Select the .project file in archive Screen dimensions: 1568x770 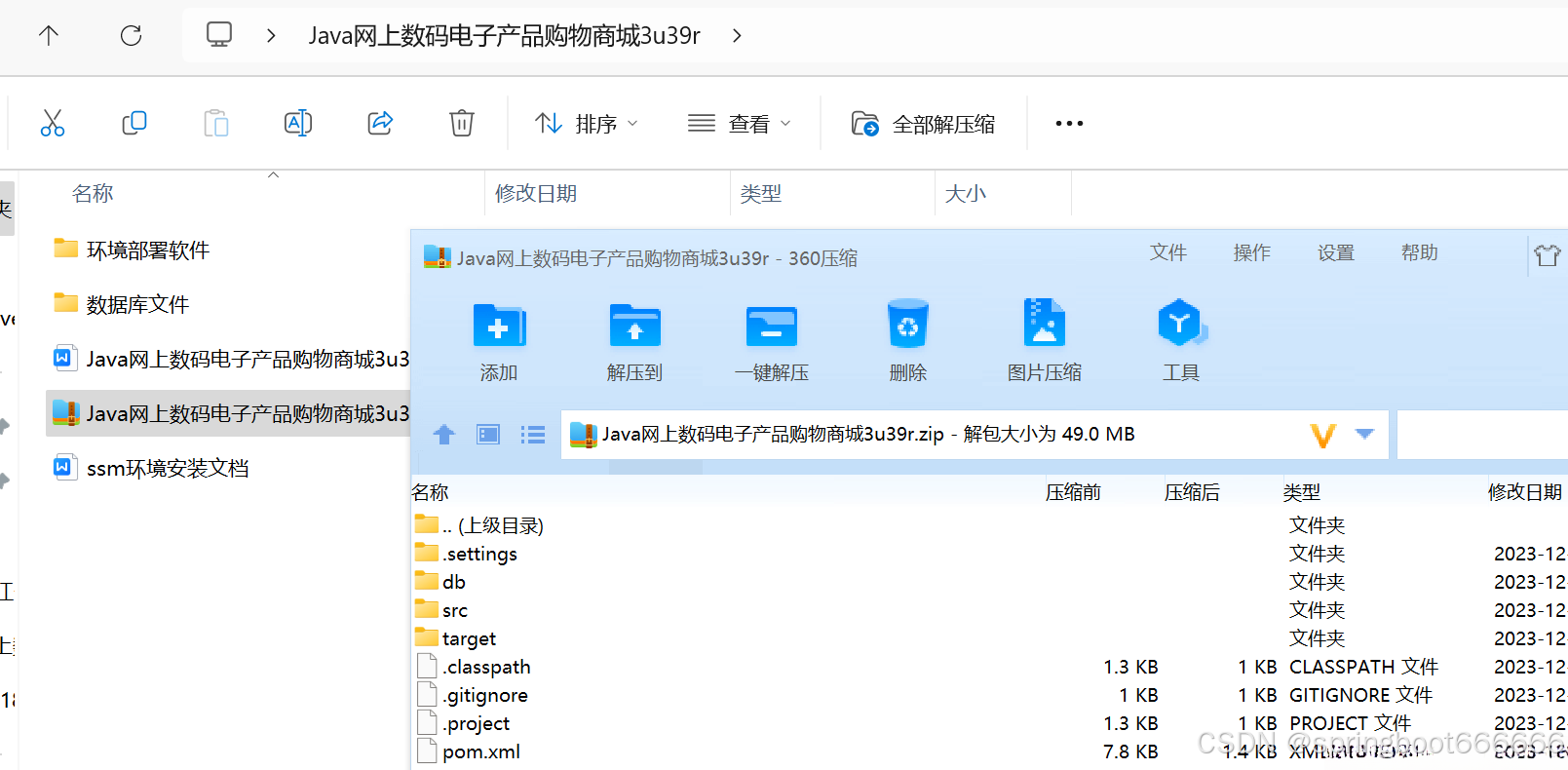coord(989,723)
